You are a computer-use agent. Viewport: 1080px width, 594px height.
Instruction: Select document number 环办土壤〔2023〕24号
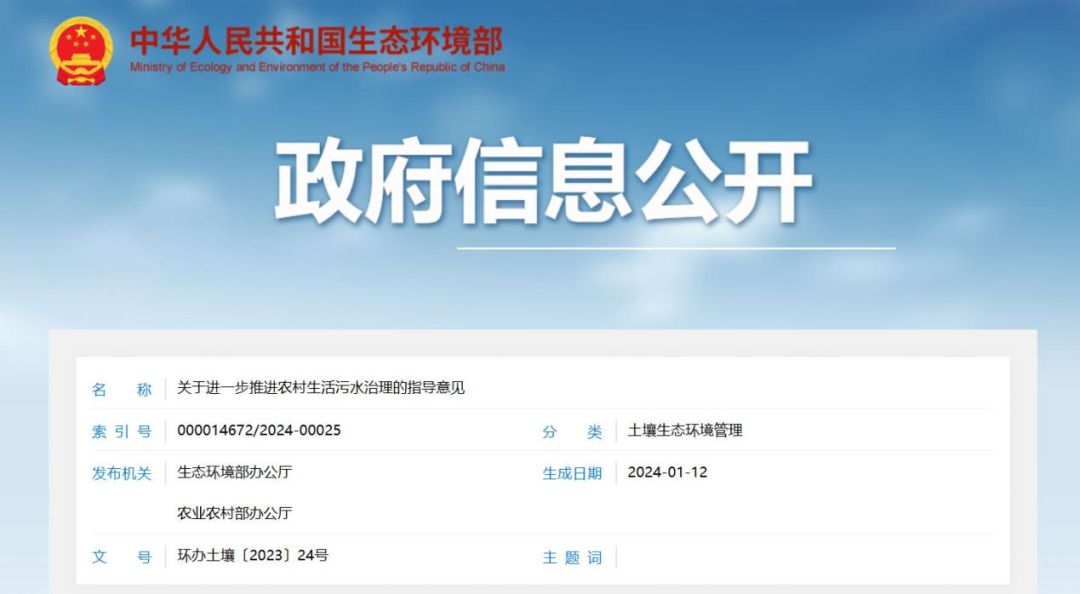(x=252, y=555)
